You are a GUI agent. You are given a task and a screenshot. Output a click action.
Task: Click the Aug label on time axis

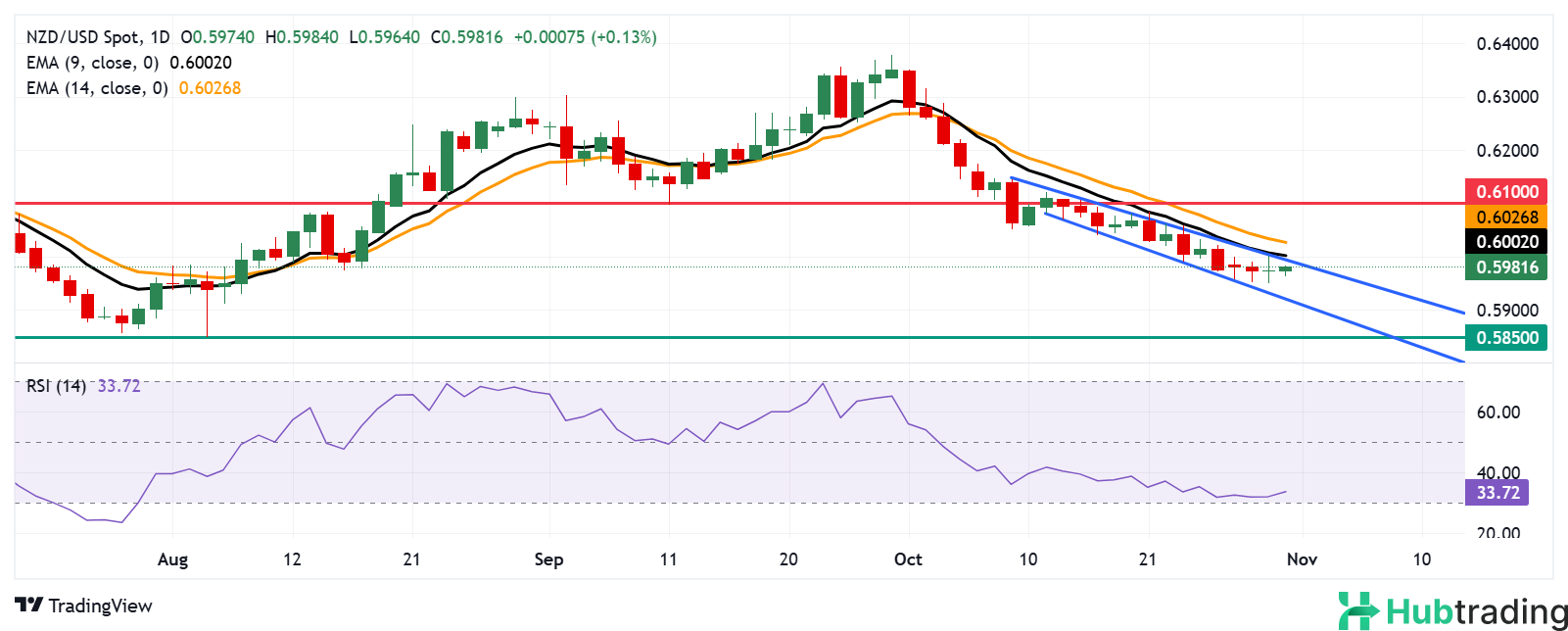[172, 559]
